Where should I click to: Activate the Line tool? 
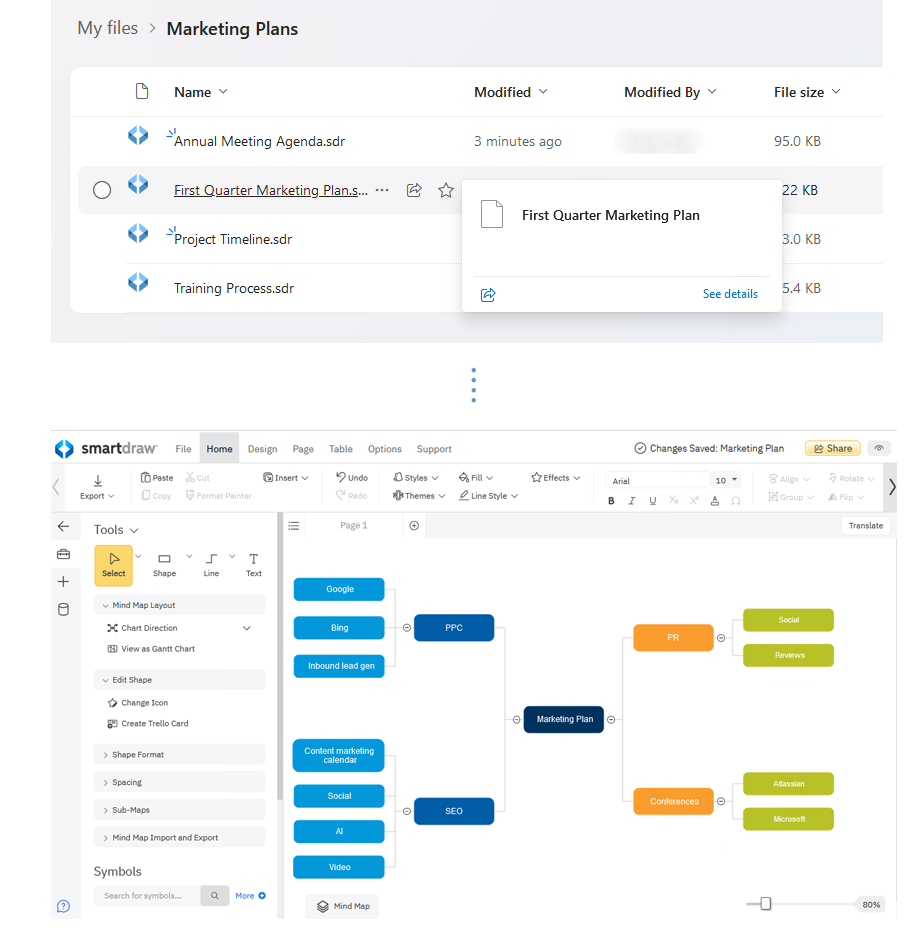point(211,565)
